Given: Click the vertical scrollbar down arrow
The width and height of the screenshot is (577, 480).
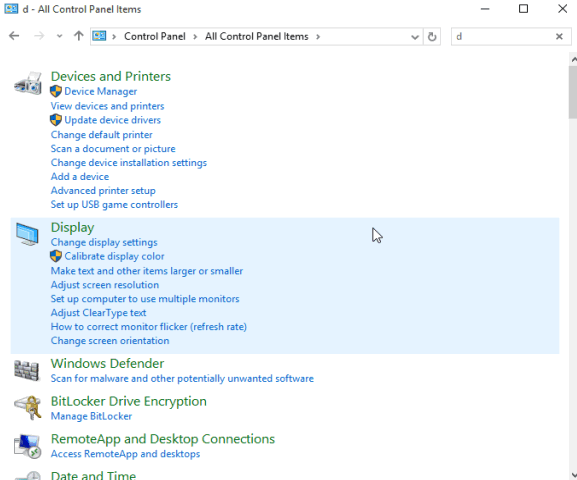Looking at the screenshot, I should click(573, 475).
